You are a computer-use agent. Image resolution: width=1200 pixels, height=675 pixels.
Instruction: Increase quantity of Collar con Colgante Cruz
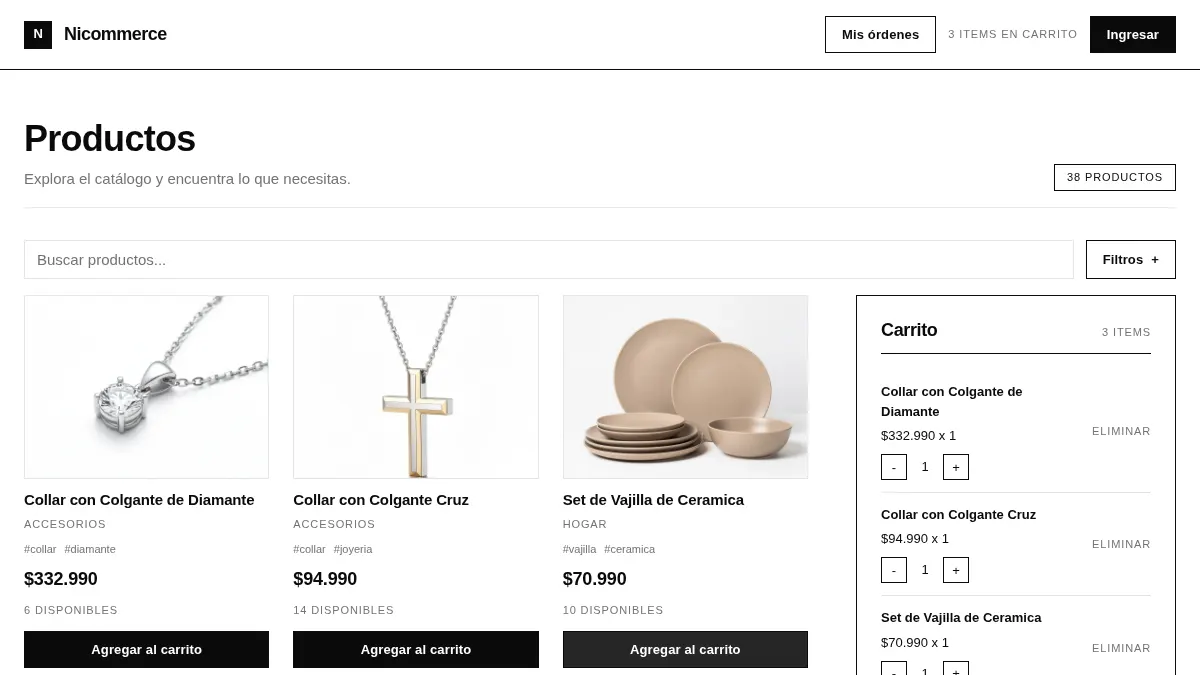coord(955,570)
